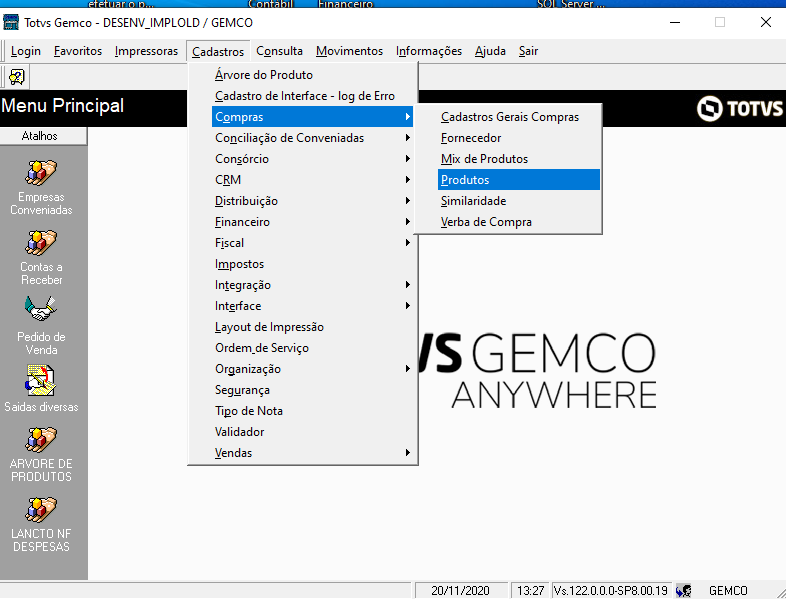Open the Login menu

coord(26,51)
